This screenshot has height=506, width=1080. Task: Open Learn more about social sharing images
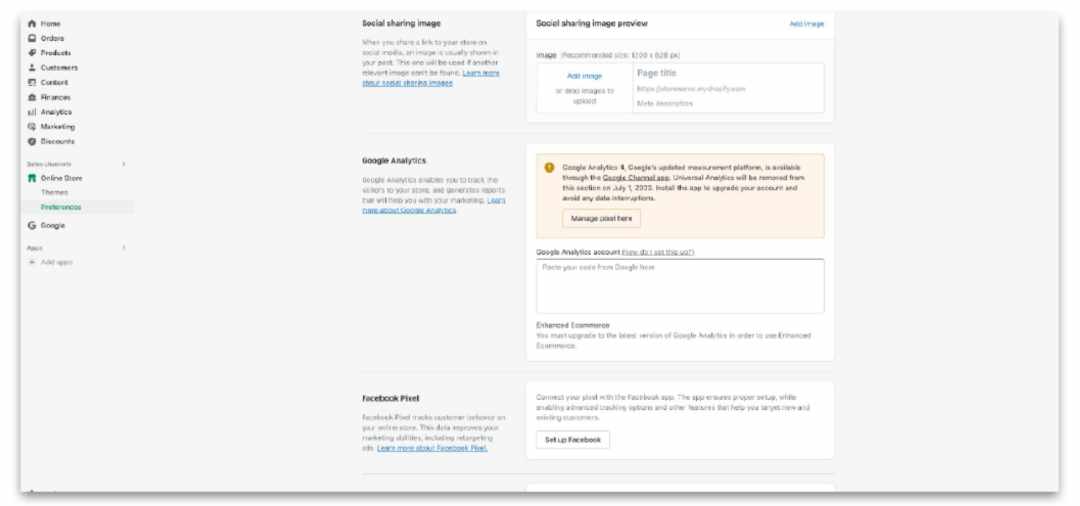tap(430, 78)
